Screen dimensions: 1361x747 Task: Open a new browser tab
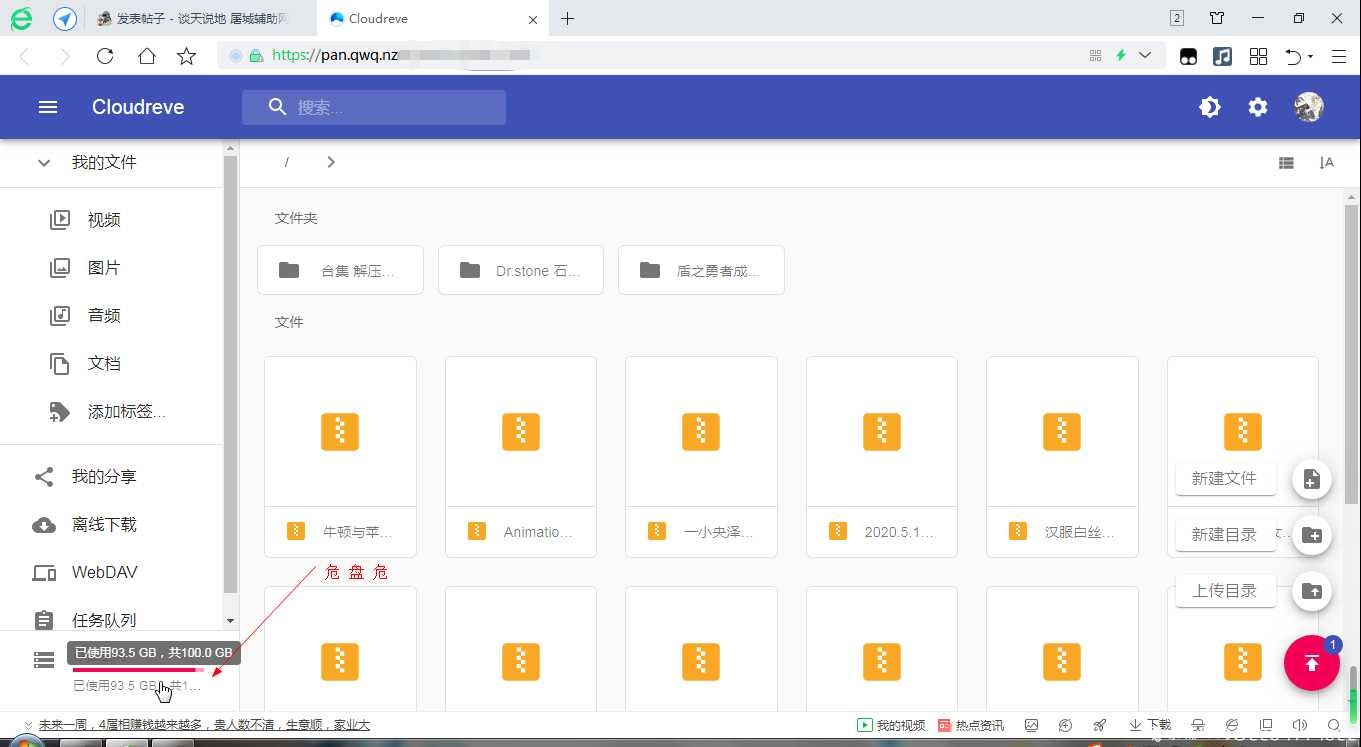[568, 18]
